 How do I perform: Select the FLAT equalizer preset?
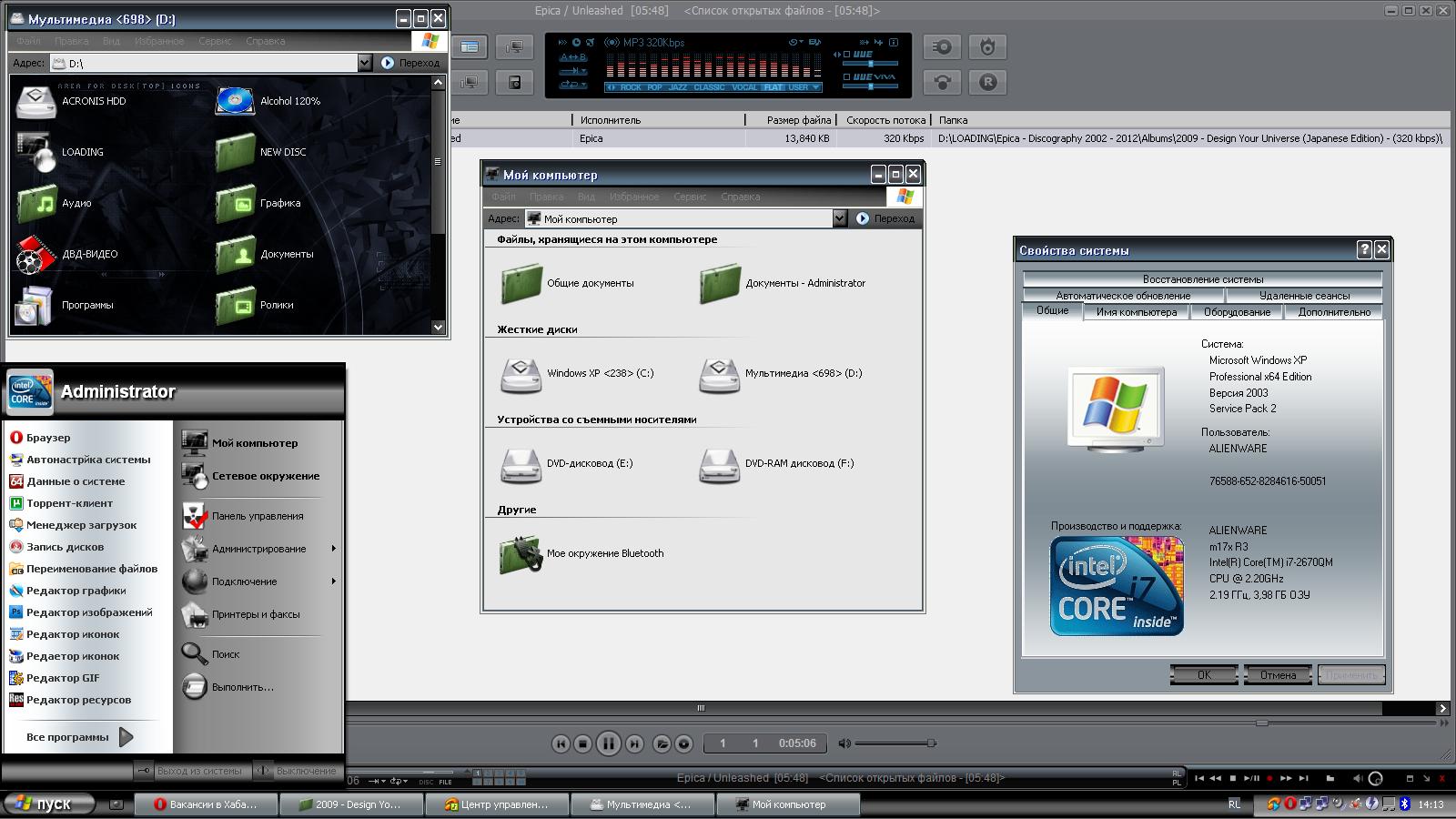click(773, 87)
